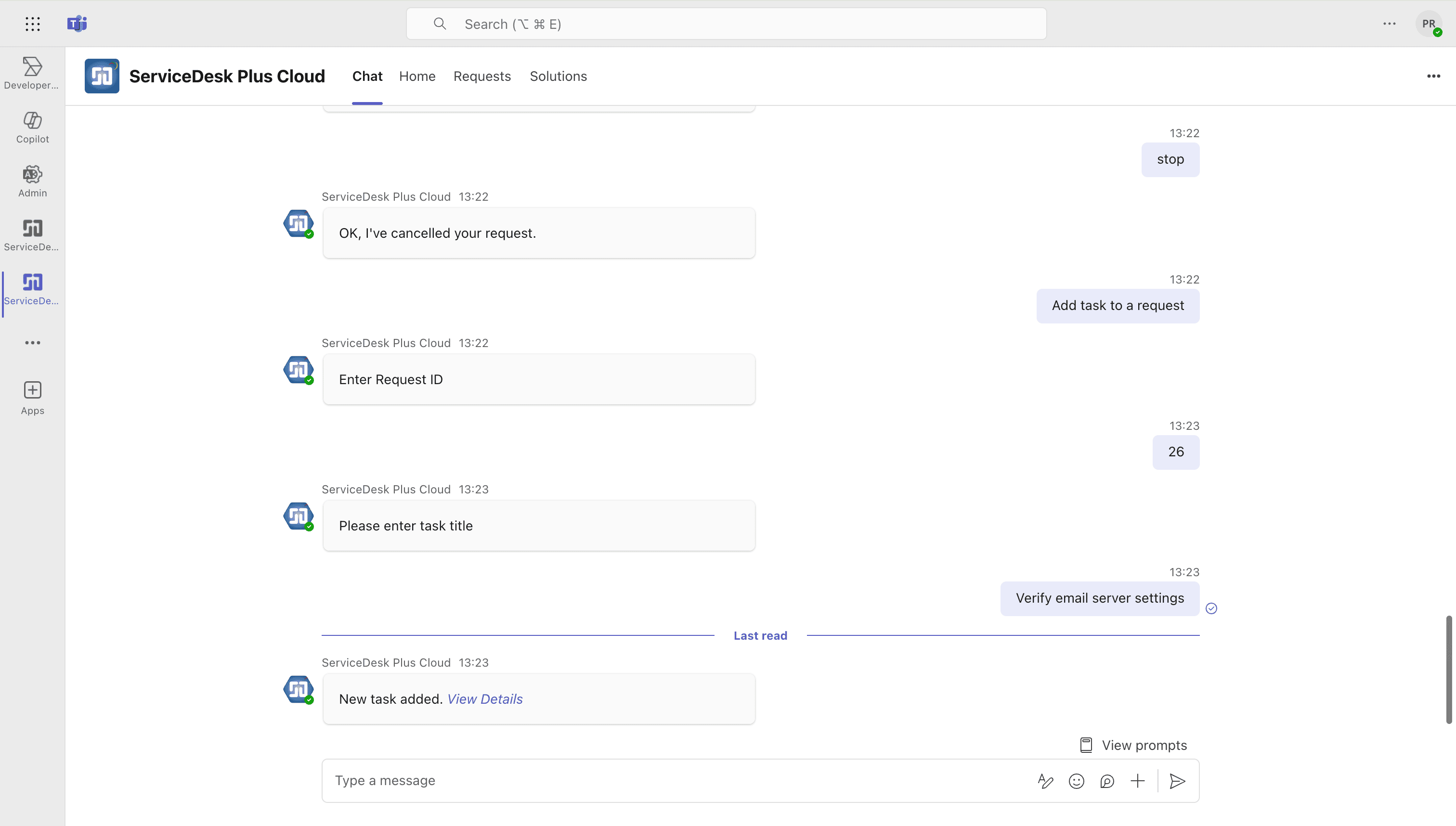Open message extensions with the plus icon
This screenshot has width=1456, height=826.
[x=1138, y=781]
